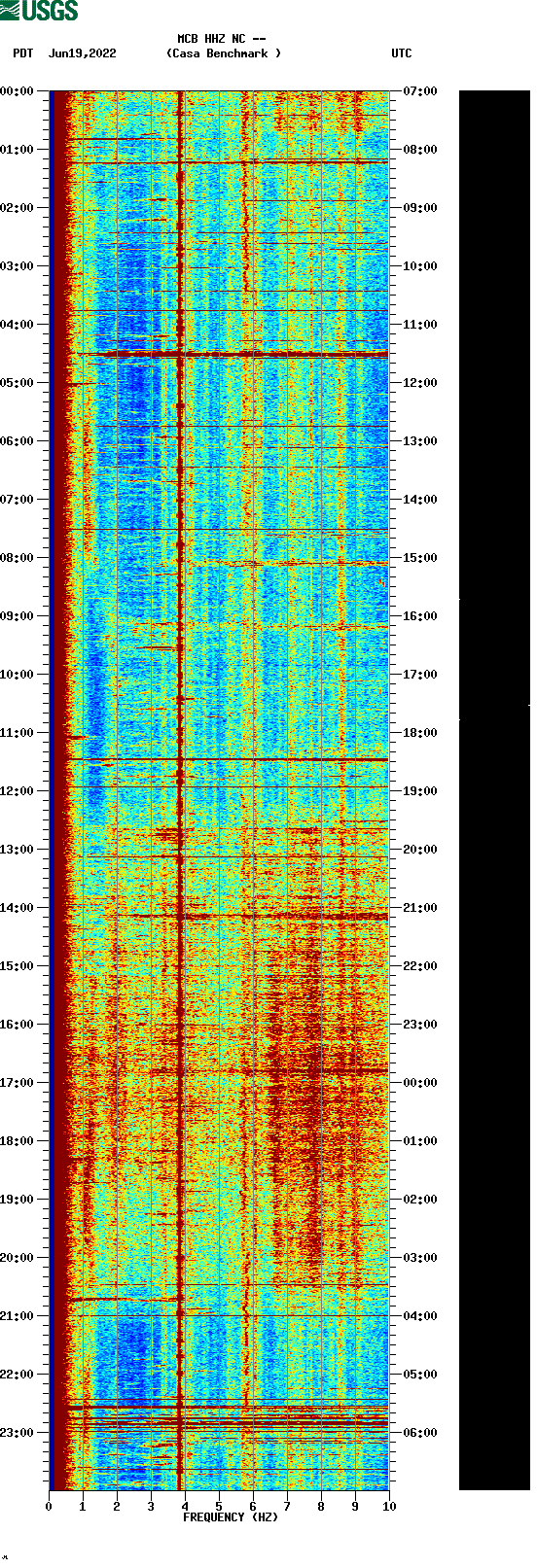The width and height of the screenshot is (537, 1568).
Task: Click the 04:00 PDT time label
Action: point(17,325)
